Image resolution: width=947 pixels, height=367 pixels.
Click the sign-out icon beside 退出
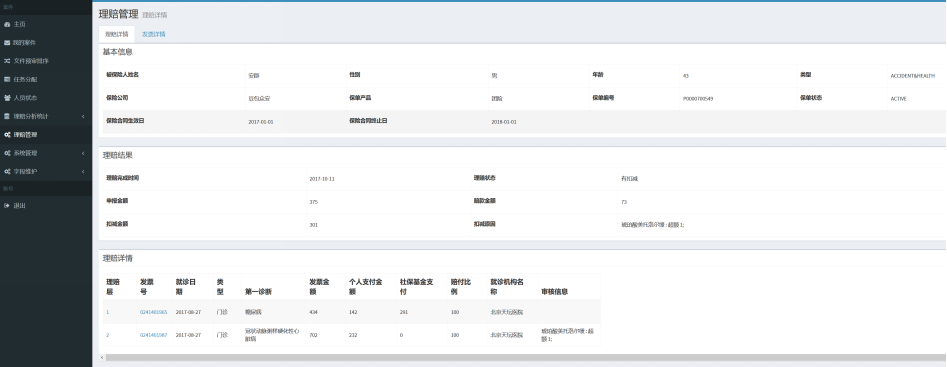[7, 206]
